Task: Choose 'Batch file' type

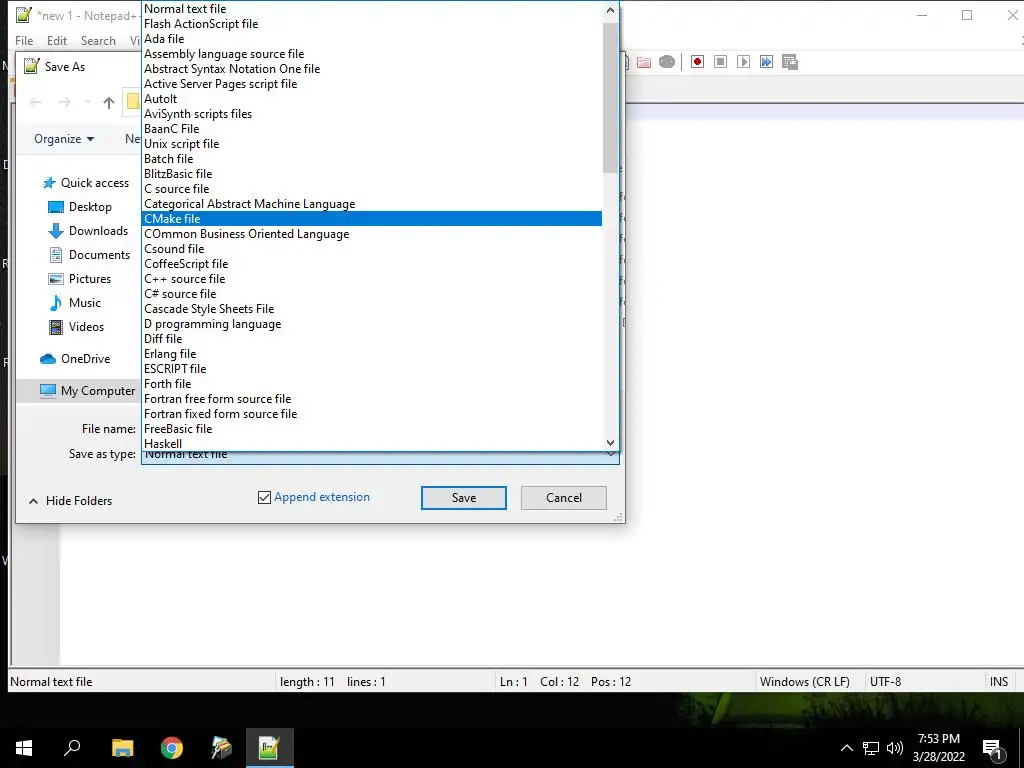Action: click(372, 159)
